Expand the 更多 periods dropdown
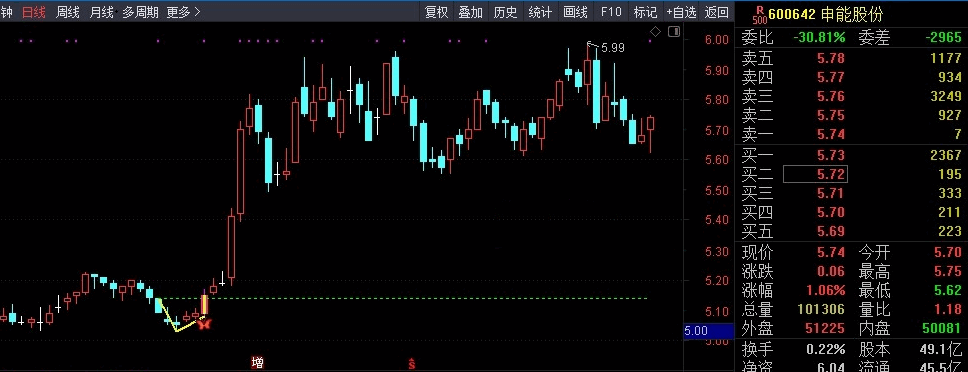Viewport: 968px width, 372px height. click(183, 12)
